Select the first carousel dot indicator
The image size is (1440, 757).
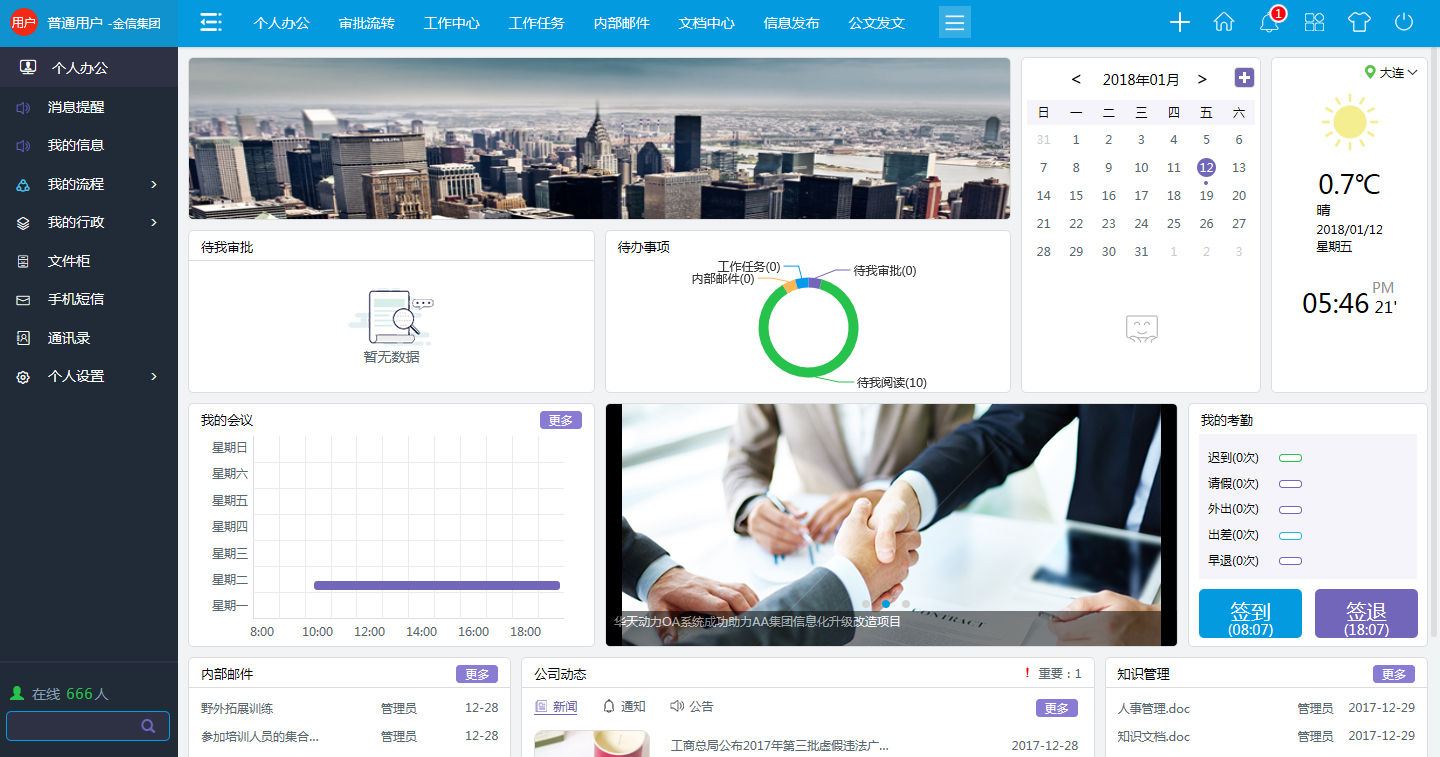click(x=866, y=604)
